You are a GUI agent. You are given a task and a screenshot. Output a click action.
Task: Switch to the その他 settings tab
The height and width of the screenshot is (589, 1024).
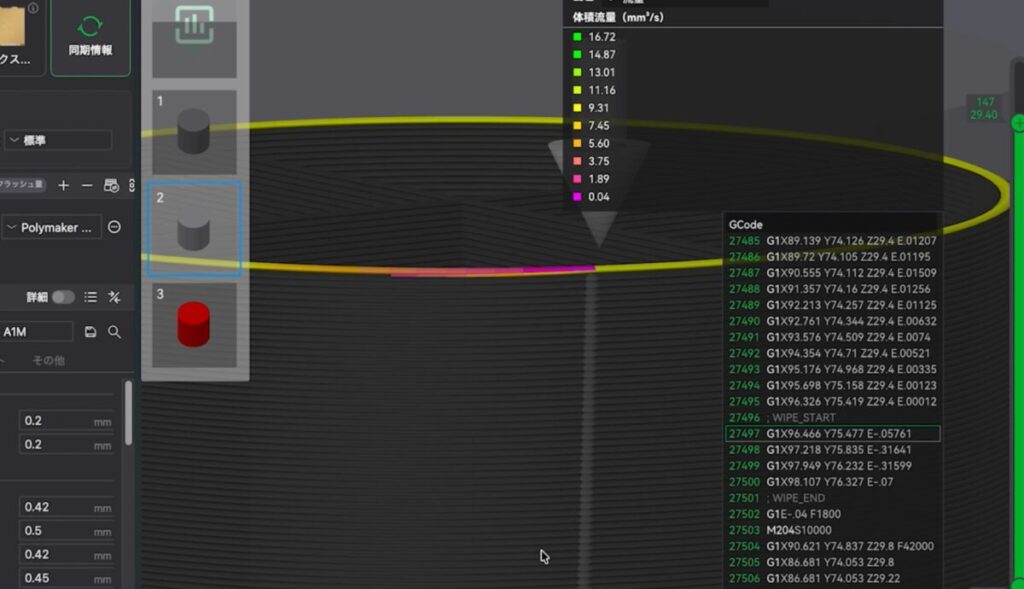coord(49,360)
